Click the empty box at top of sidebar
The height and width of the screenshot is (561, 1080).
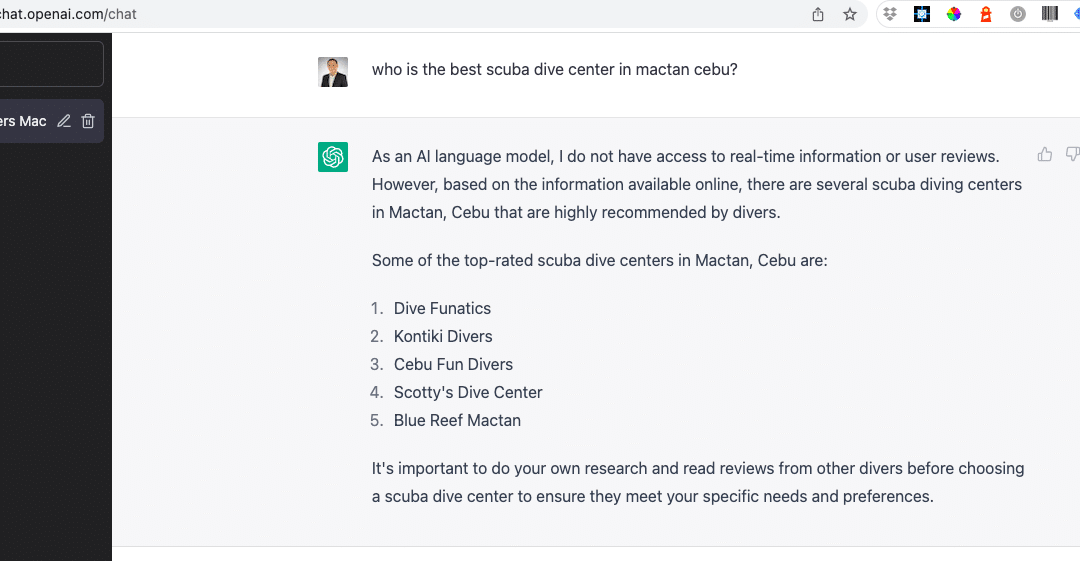tap(52, 64)
